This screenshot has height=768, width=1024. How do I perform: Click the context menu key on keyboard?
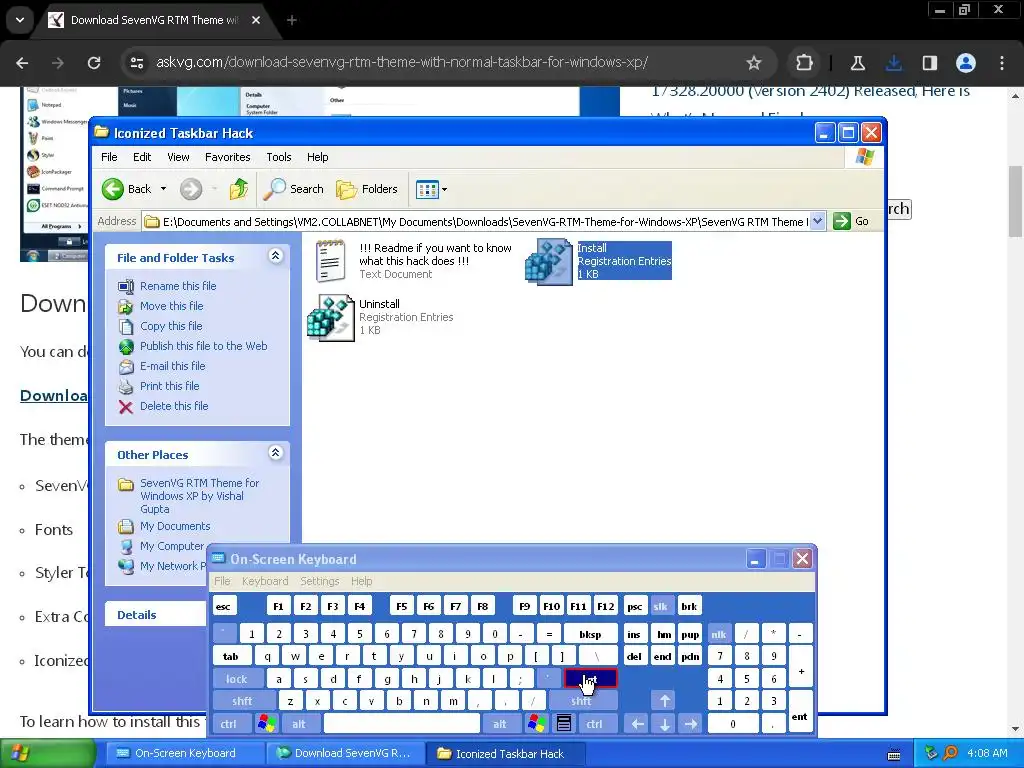click(x=564, y=724)
